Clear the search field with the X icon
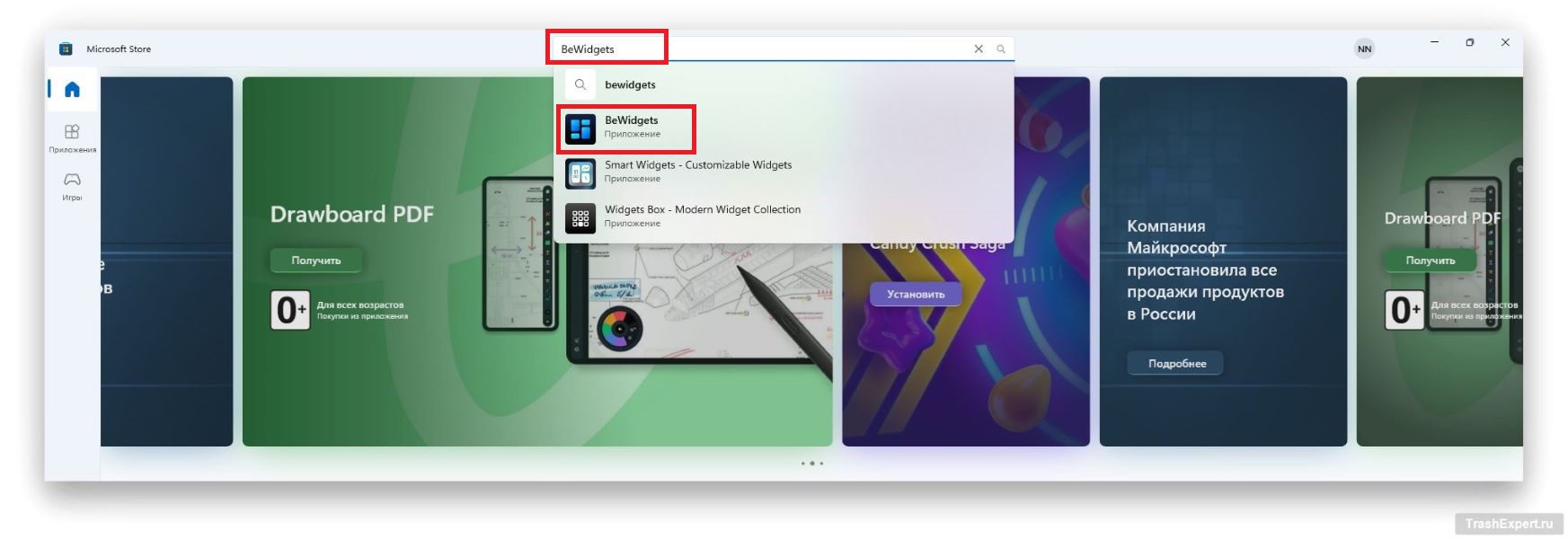Viewport: 1568px width, 539px height. pos(979,49)
